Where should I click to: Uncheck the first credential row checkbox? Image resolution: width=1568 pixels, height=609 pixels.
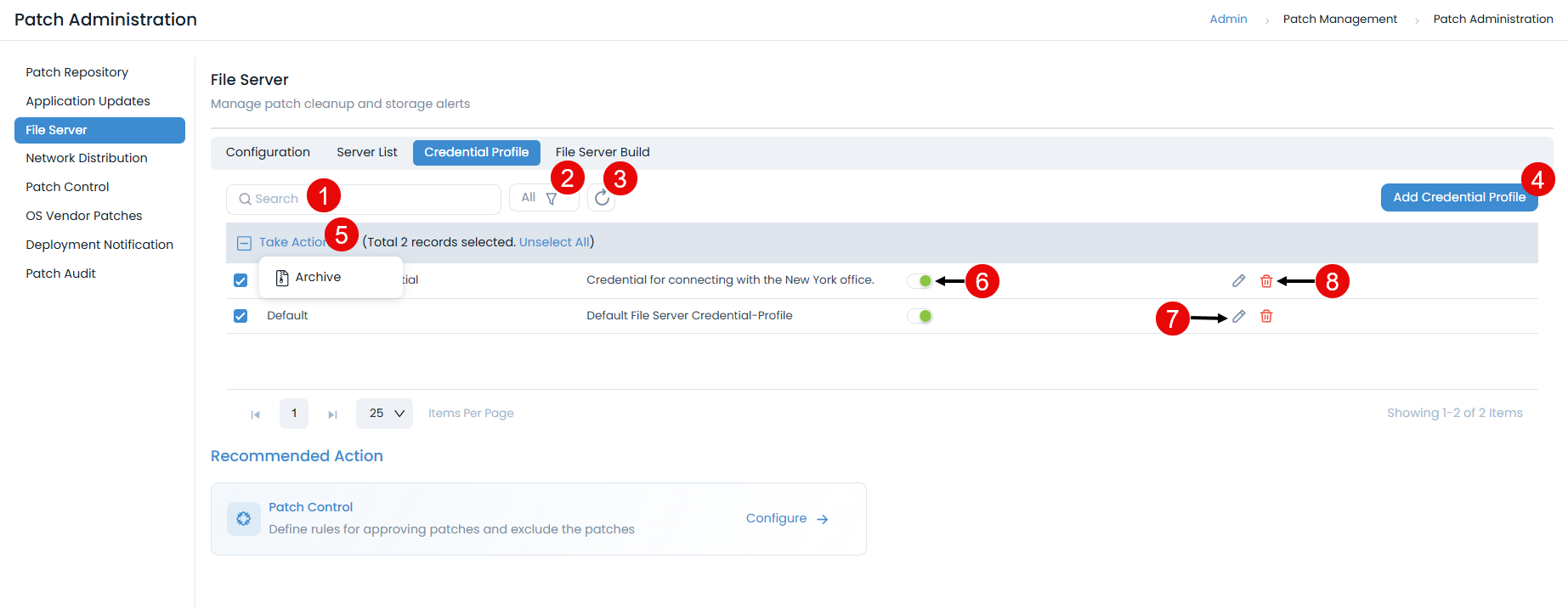[x=241, y=280]
